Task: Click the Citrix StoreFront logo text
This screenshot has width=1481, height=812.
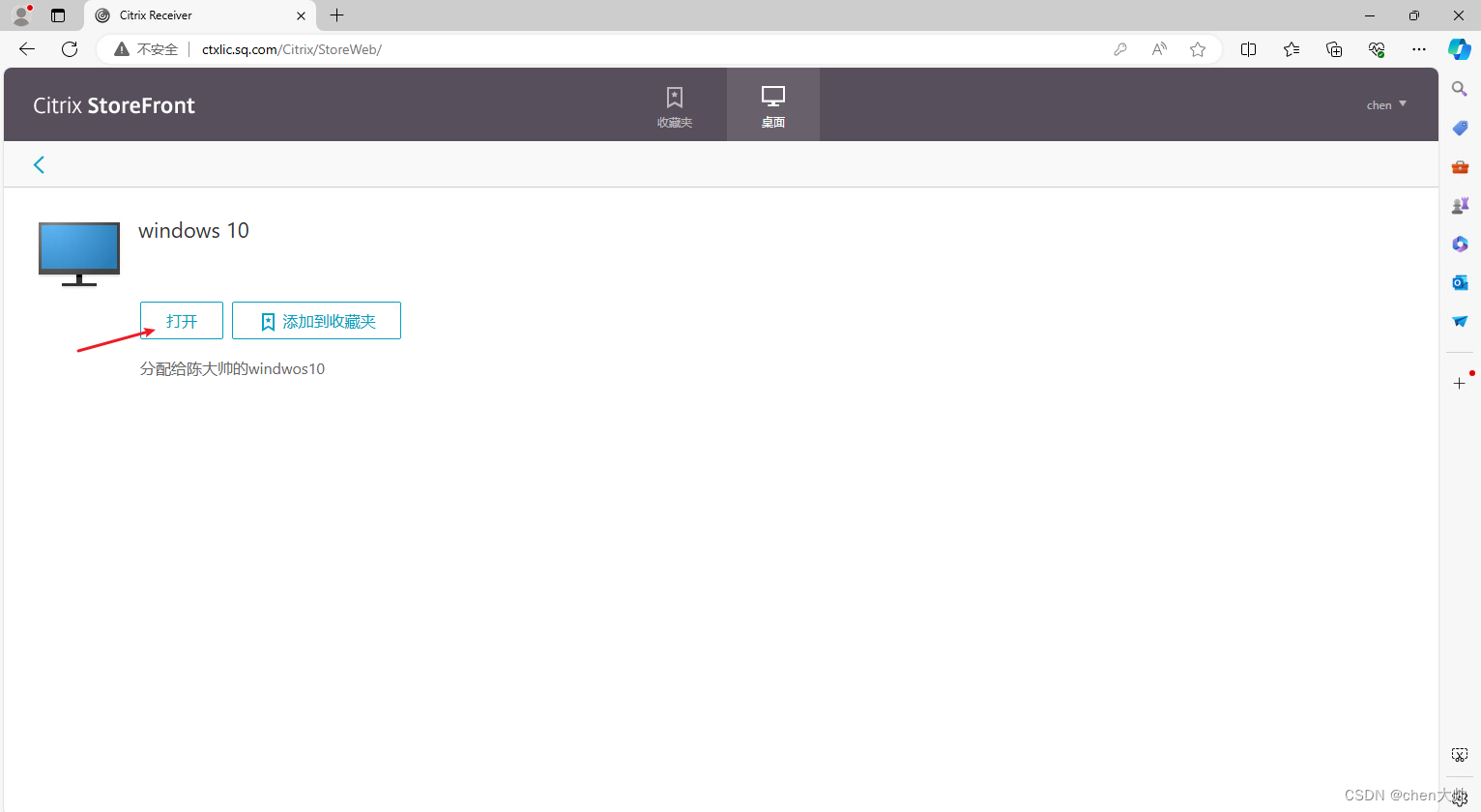Action: tap(114, 105)
